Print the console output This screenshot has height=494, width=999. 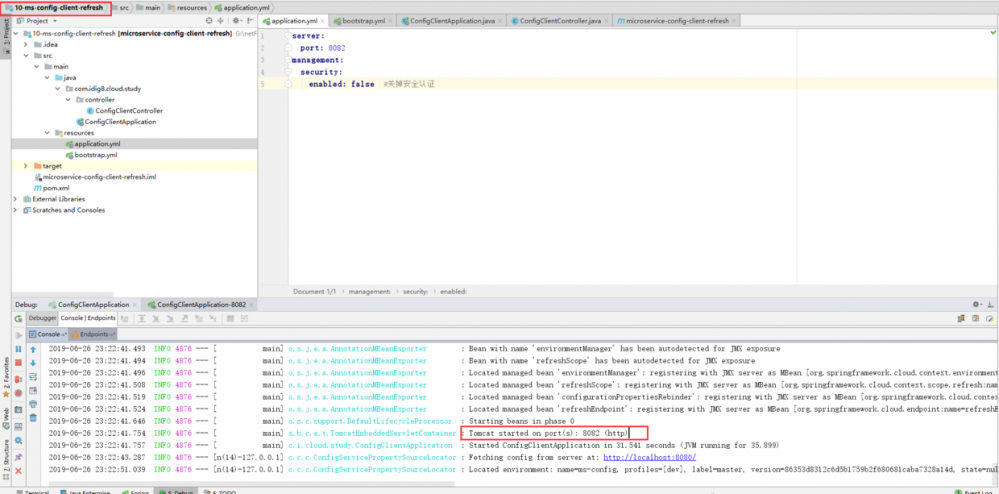click(33, 404)
